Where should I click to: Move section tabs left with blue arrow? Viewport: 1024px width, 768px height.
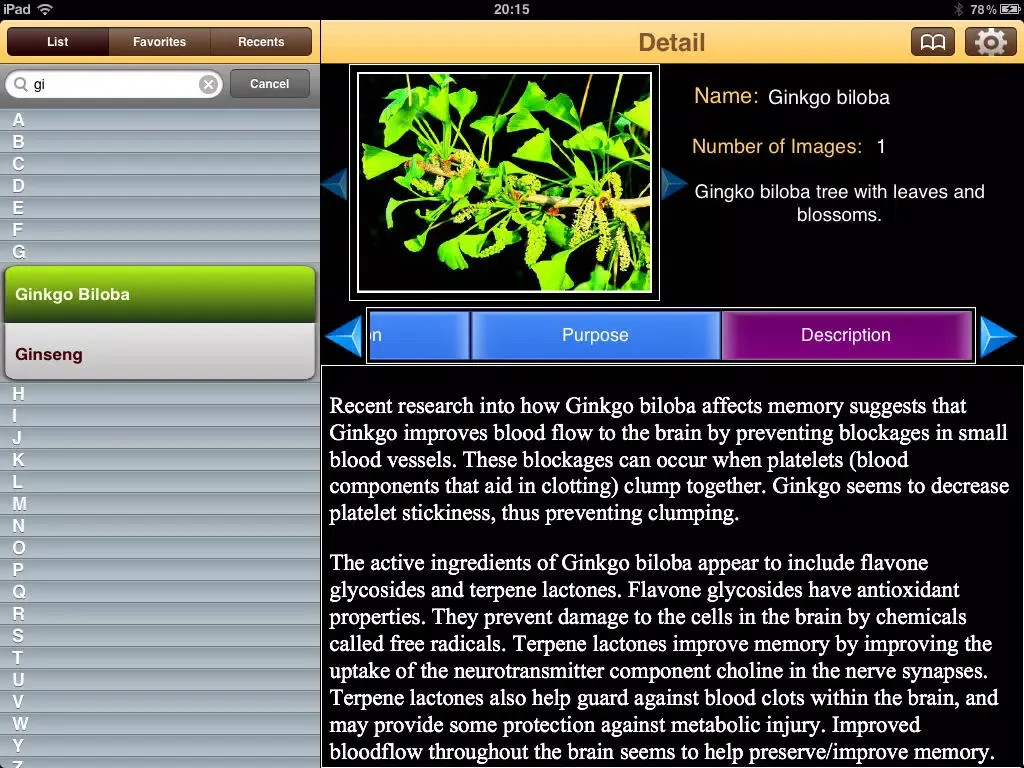point(344,336)
